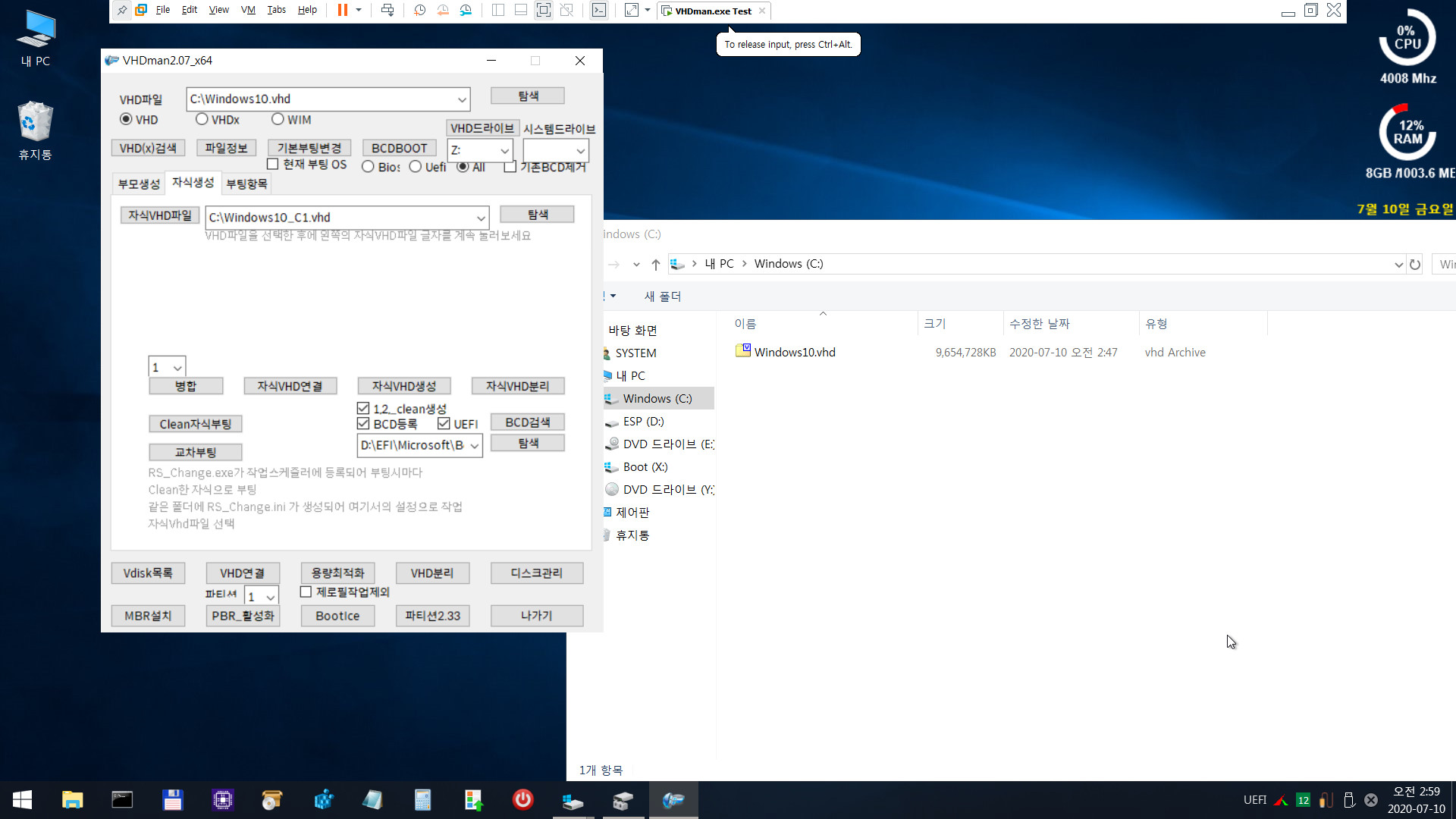The height and width of the screenshot is (819, 1456).
Task: Click the thumbnail bar layout icon
Action: click(521, 11)
